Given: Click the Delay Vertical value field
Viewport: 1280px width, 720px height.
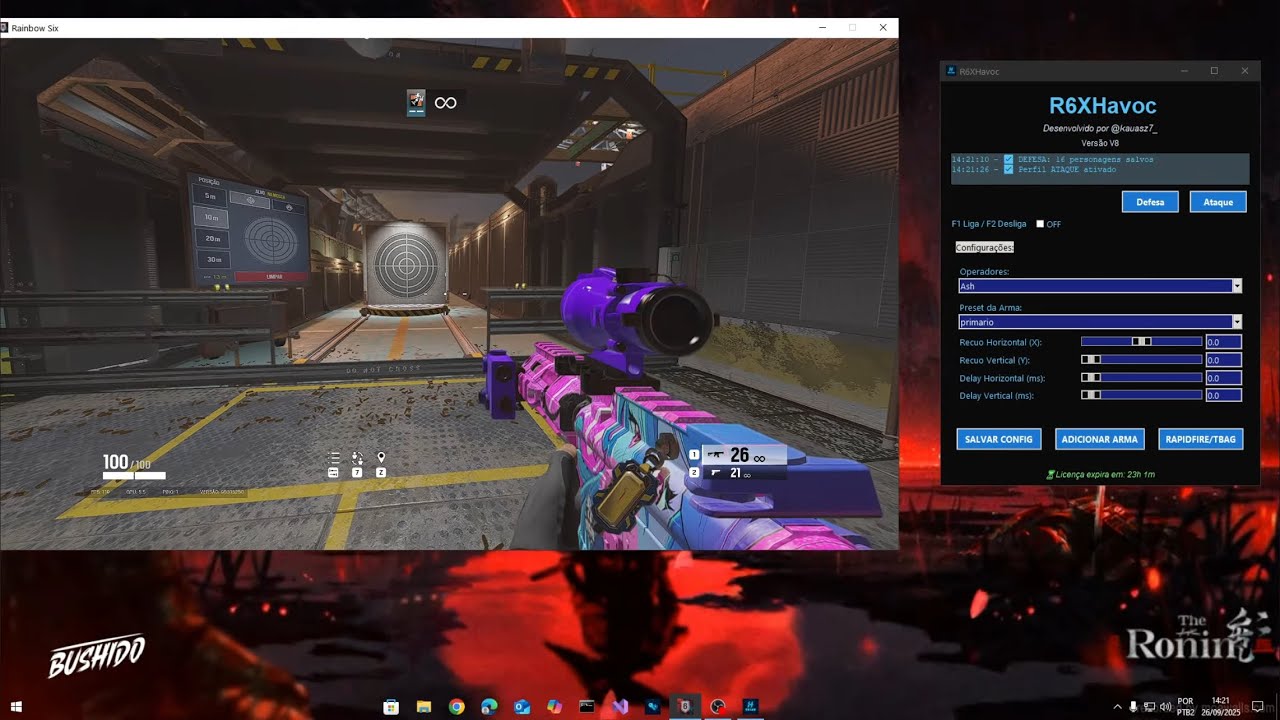Looking at the screenshot, I should click(1224, 396).
